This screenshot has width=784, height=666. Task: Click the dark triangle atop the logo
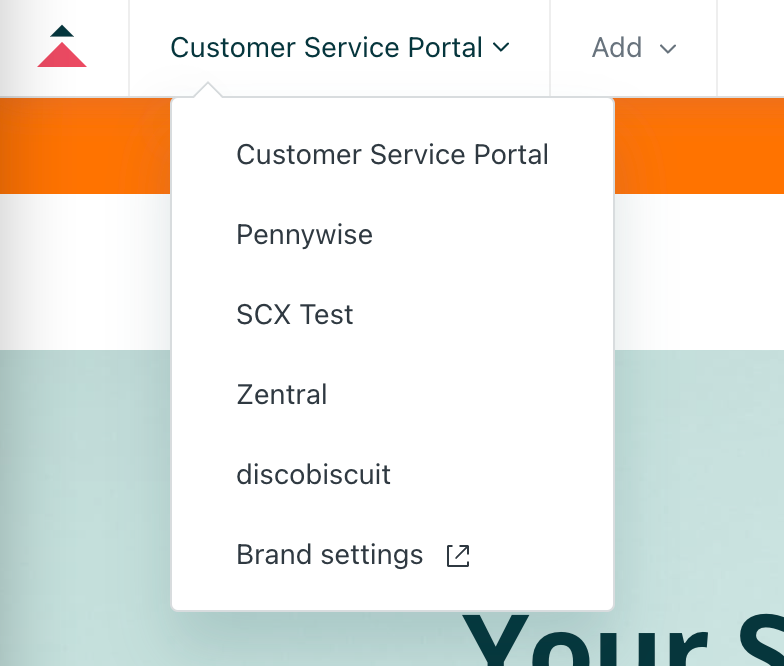62,31
